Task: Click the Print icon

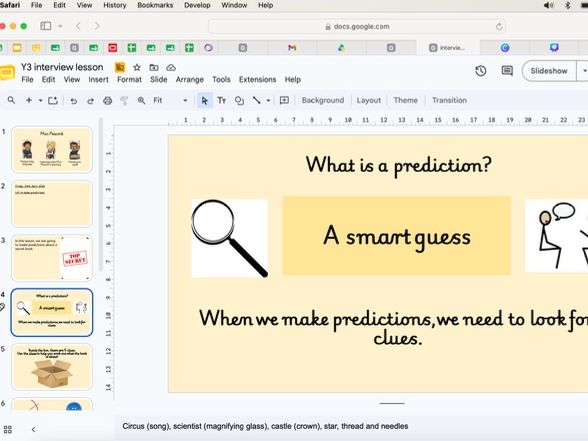Action: pos(108,100)
